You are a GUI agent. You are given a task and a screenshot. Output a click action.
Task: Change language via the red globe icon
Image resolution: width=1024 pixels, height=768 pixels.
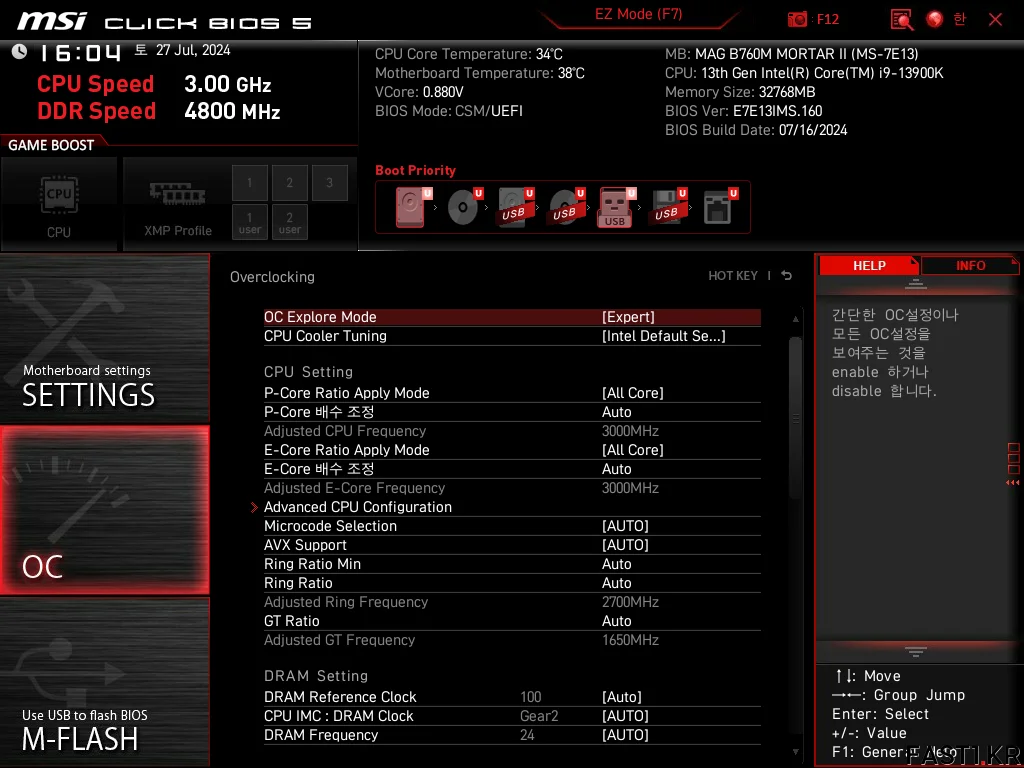pyautogui.click(x=935, y=19)
